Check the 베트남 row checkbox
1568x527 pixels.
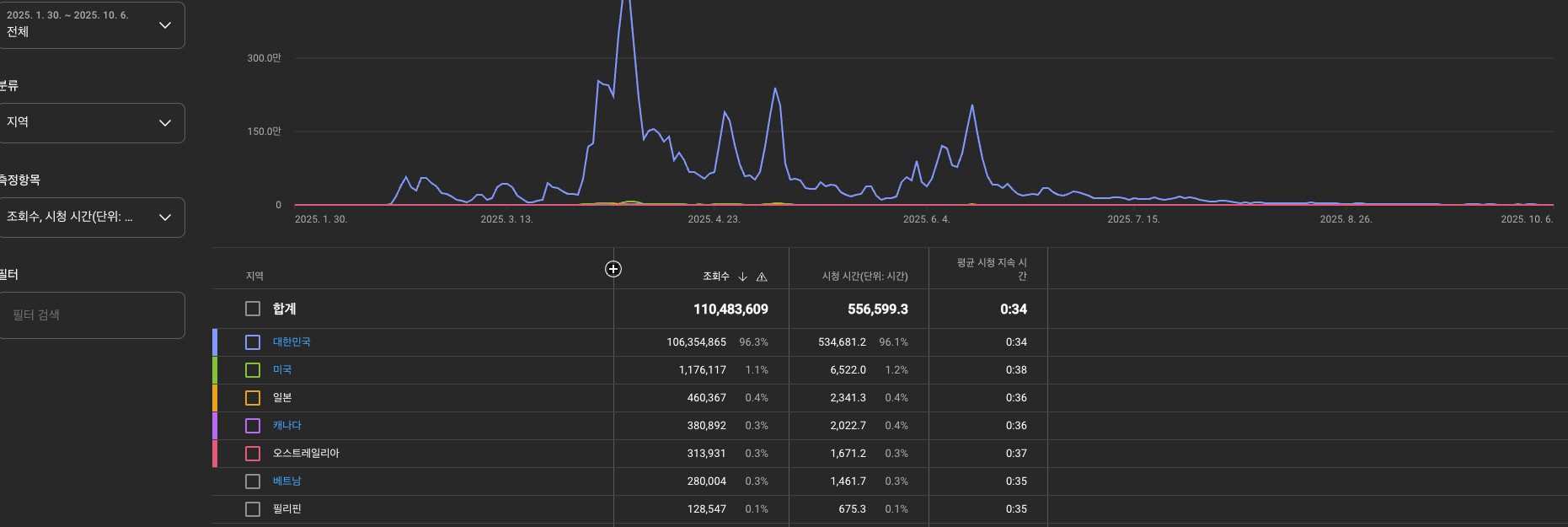pos(253,481)
